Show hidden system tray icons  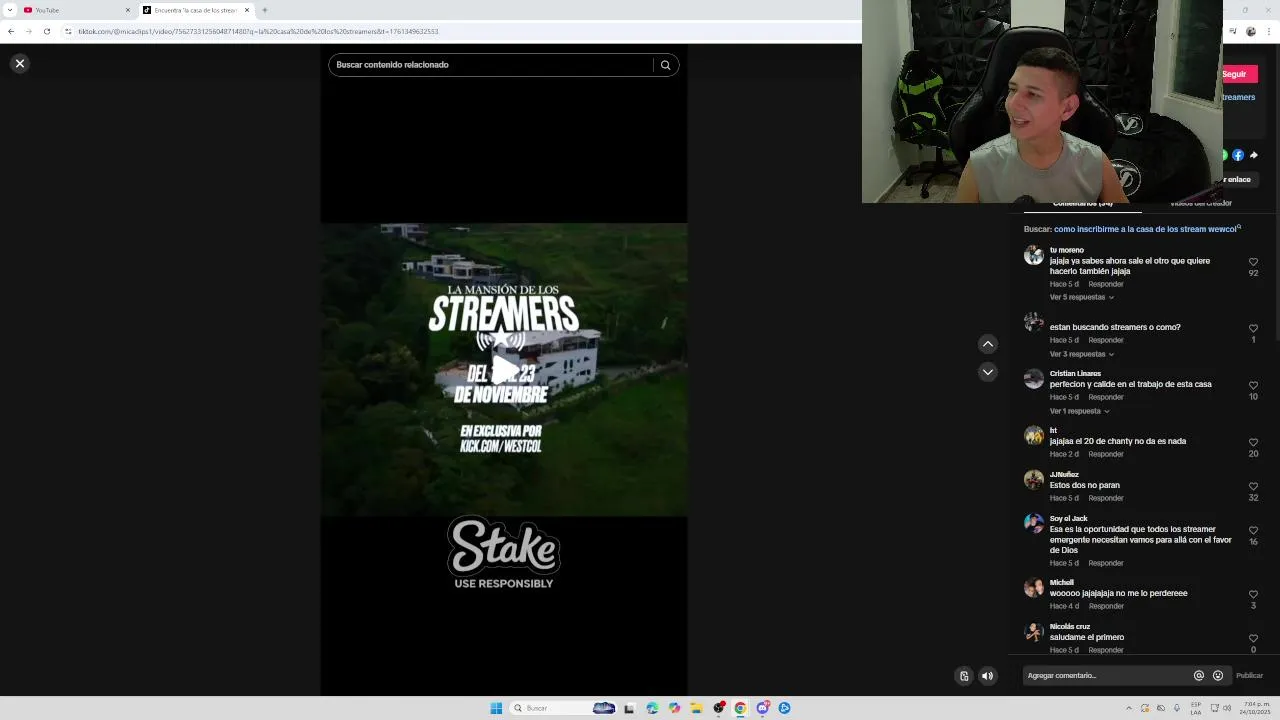coord(1129,708)
